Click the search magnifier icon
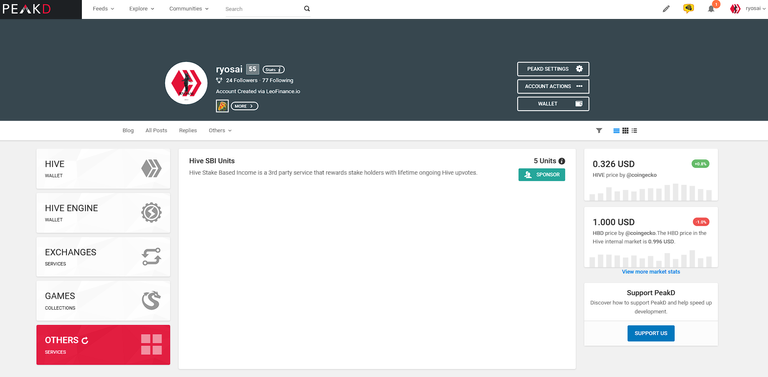Screen dimensions: 768x377 [x=307, y=8]
